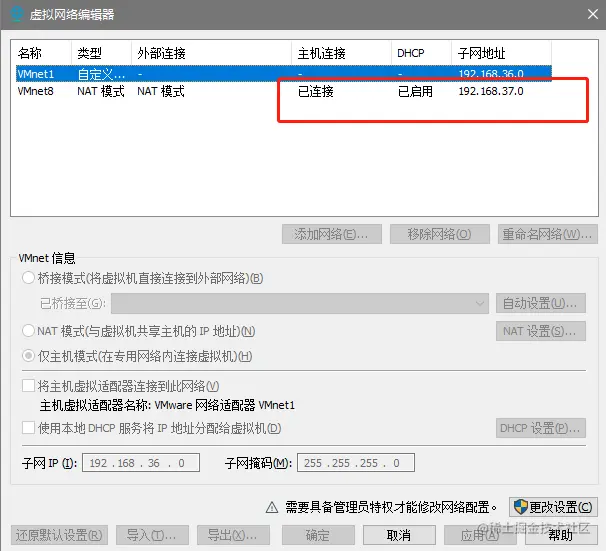Click the 子网掩码 input field
The width and height of the screenshot is (606, 551).
(x=356, y=463)
